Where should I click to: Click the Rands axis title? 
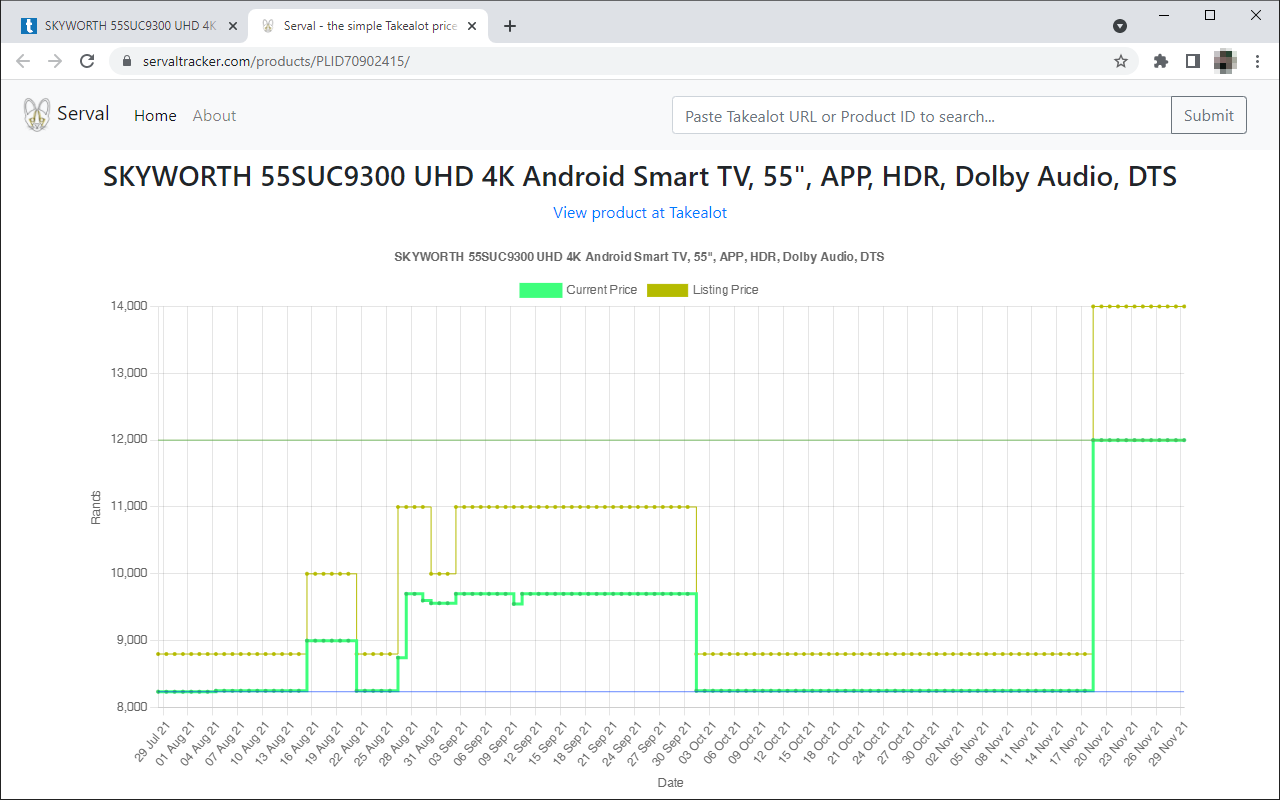click(96, 507)
